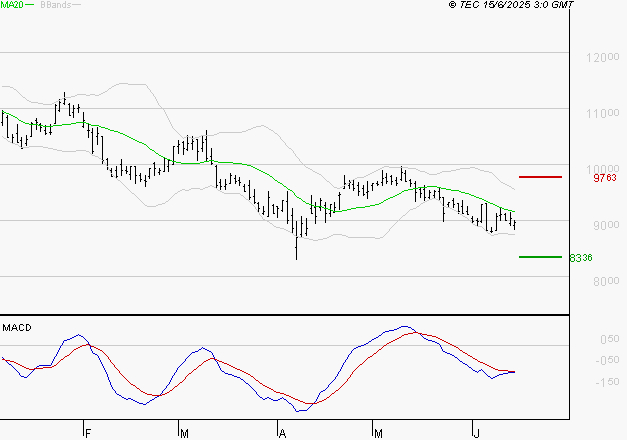Select the M marker between A and J
The height and width of the screenshot is (440, 627).
378,433
